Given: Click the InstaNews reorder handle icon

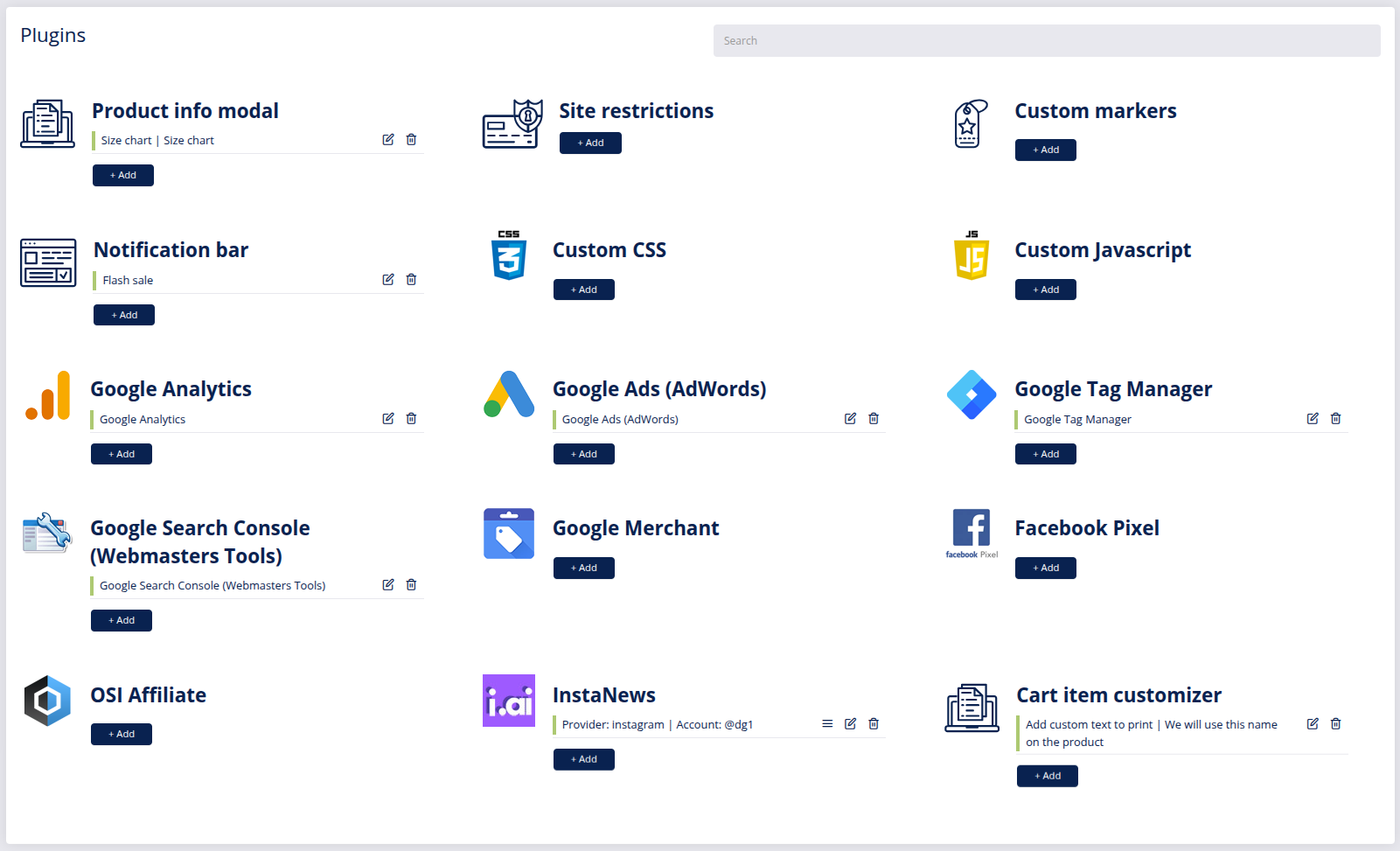Looking at the screenshot, I should [827, 724].
